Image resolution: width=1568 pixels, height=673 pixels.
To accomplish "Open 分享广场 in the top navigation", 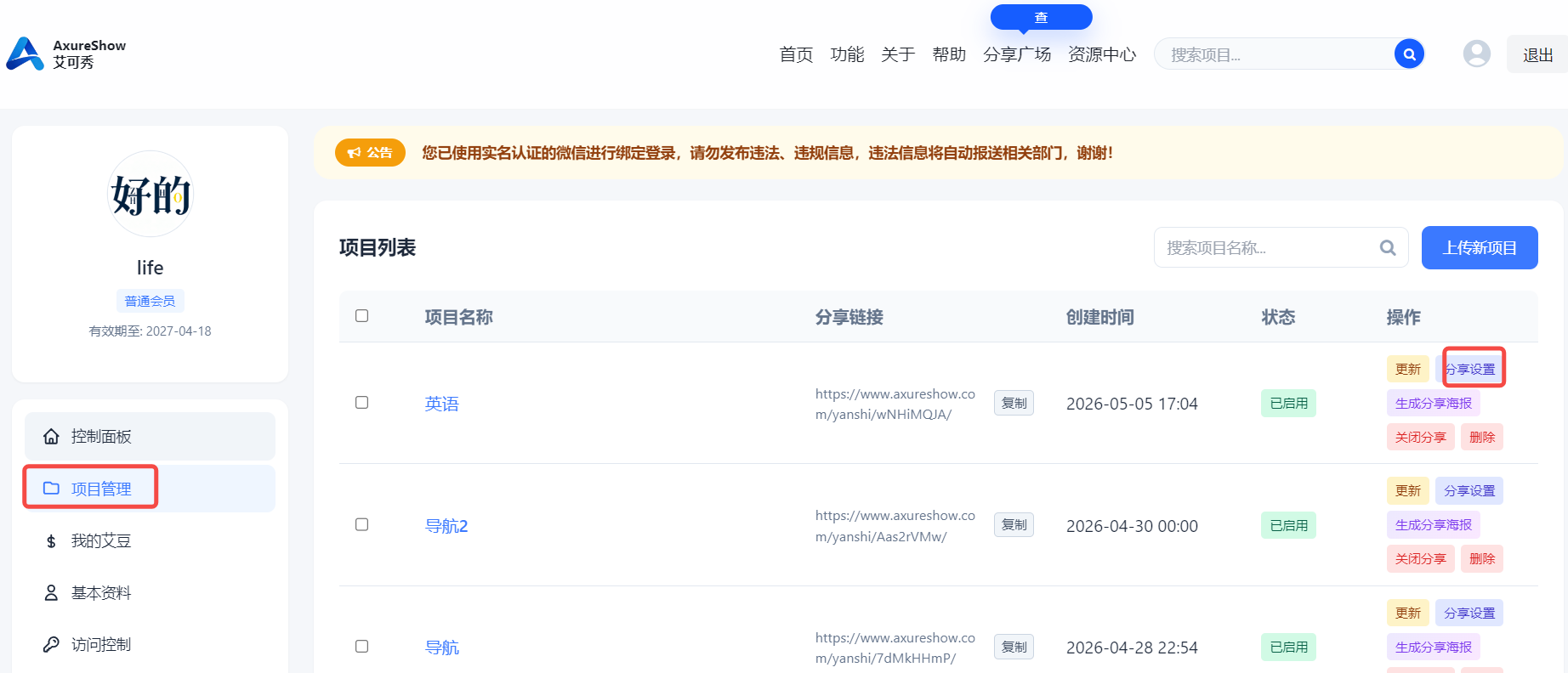I will click(x=1017, y=54).
